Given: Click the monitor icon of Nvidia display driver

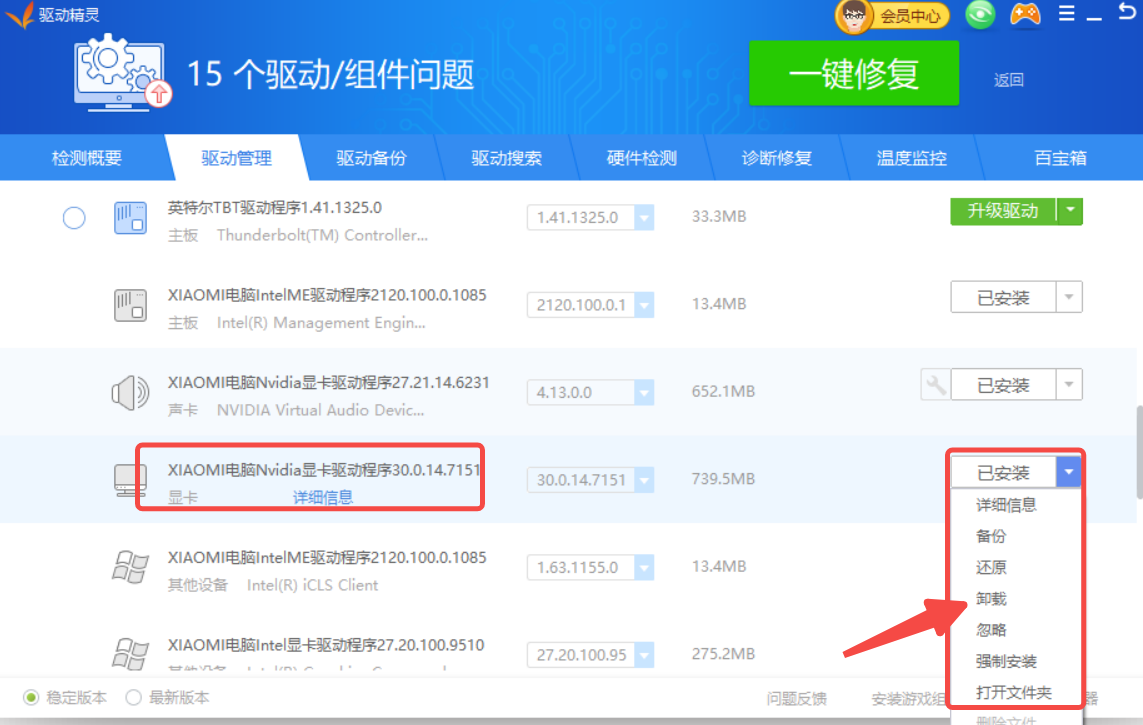Looking at the screenshot, I should [x=130, y=481].
